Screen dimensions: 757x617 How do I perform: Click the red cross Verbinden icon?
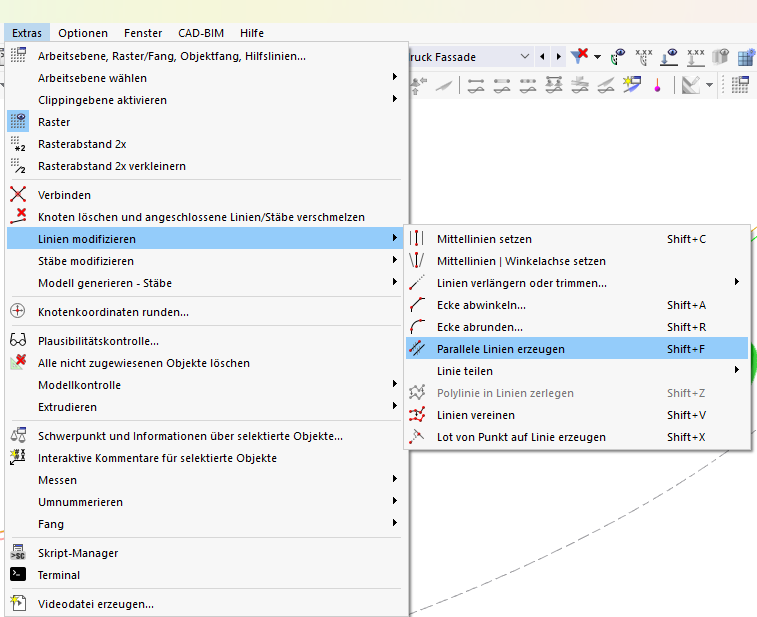point(18,195)
